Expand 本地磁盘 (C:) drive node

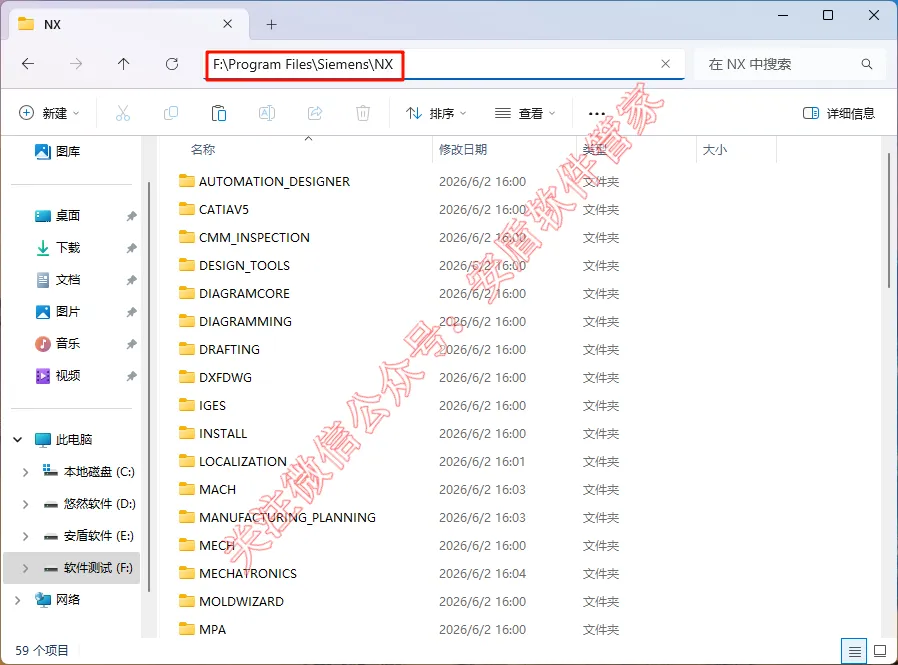point(25,472)
